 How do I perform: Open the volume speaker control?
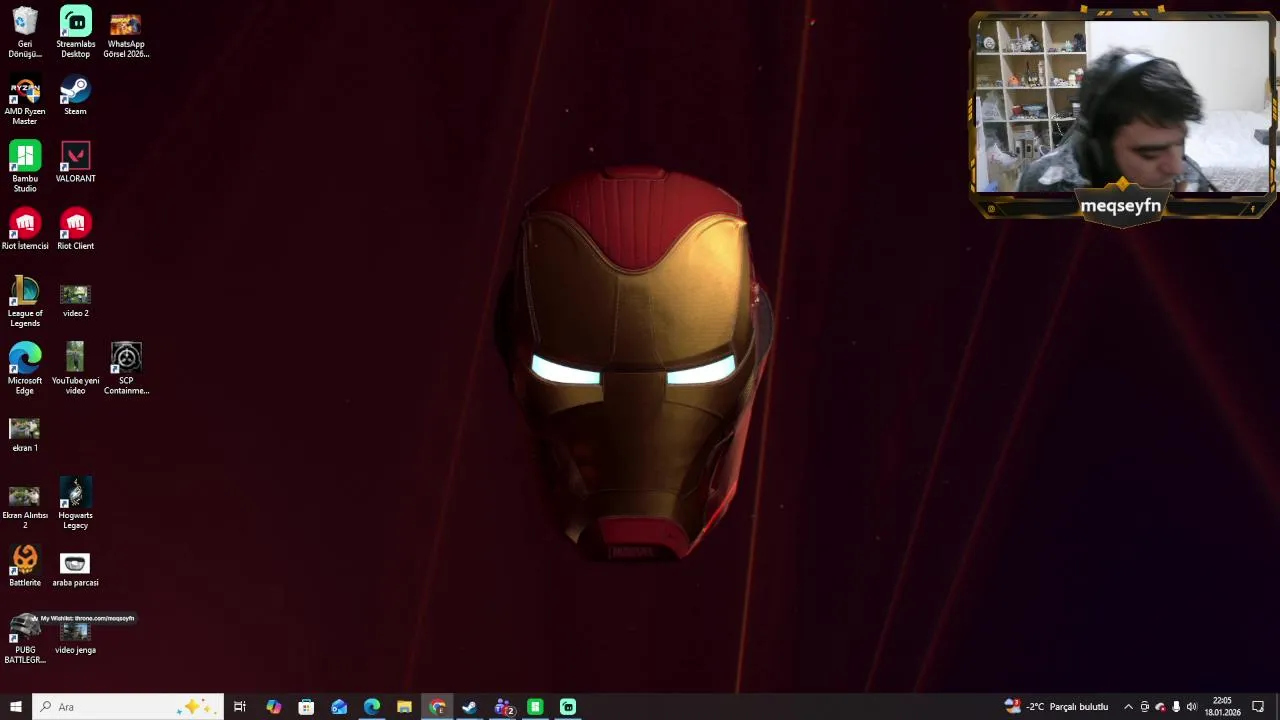[x=1191, y=707]
